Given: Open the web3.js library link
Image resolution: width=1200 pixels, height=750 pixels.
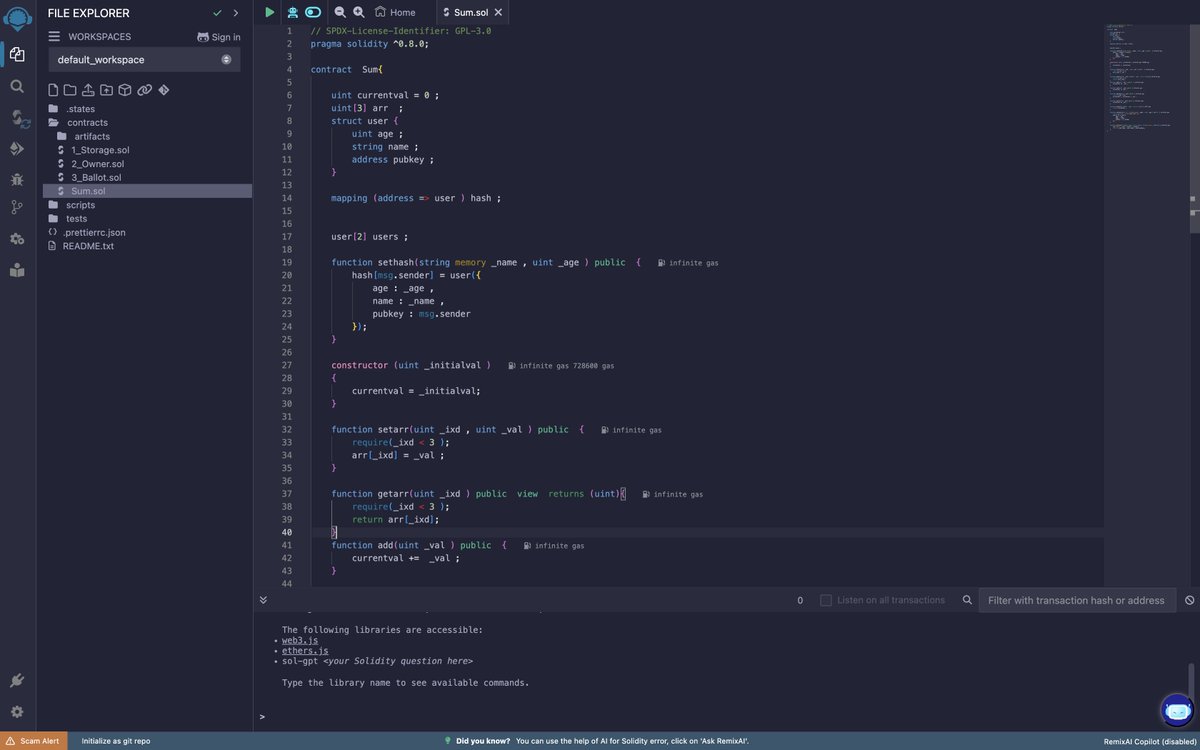Looking at the screenshot, I should (x=300, y=640).
